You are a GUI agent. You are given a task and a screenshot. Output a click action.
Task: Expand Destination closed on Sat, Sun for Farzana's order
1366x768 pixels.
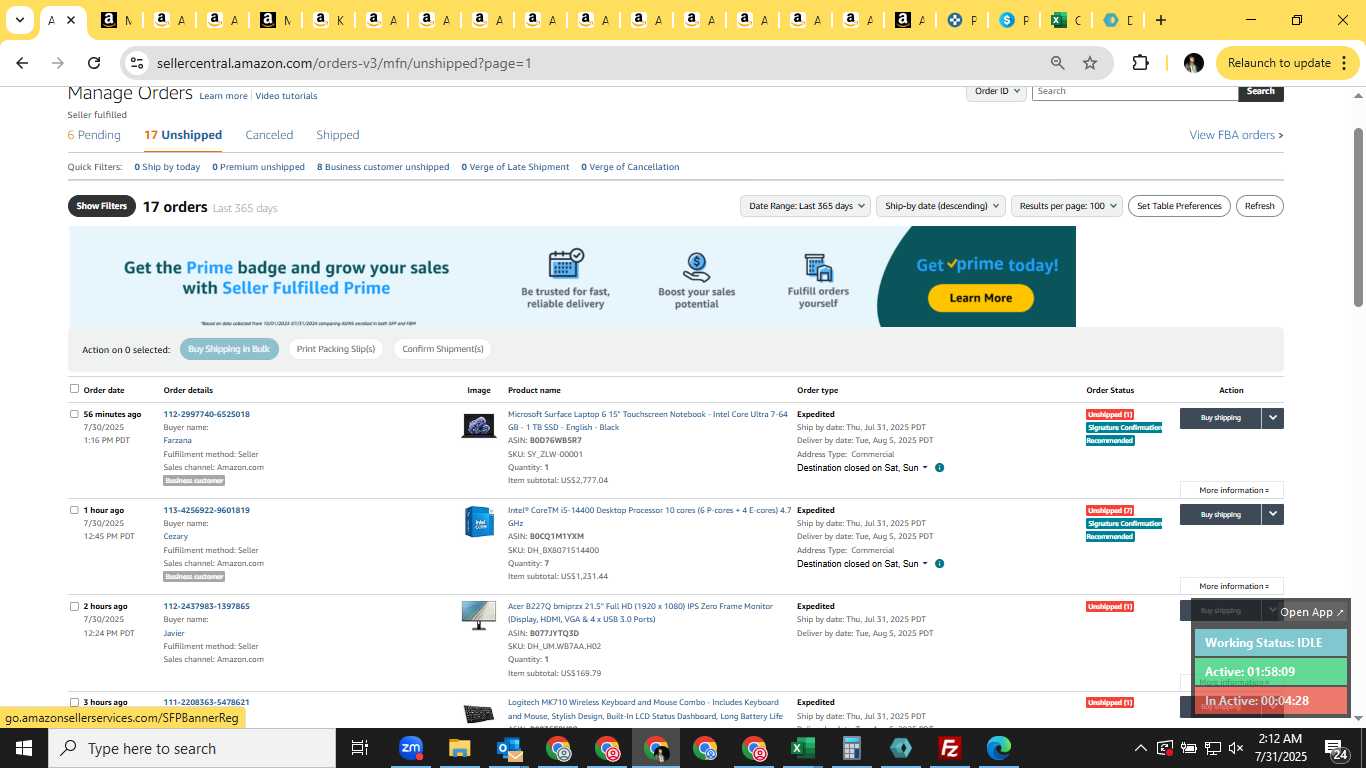tap(863, 468)
